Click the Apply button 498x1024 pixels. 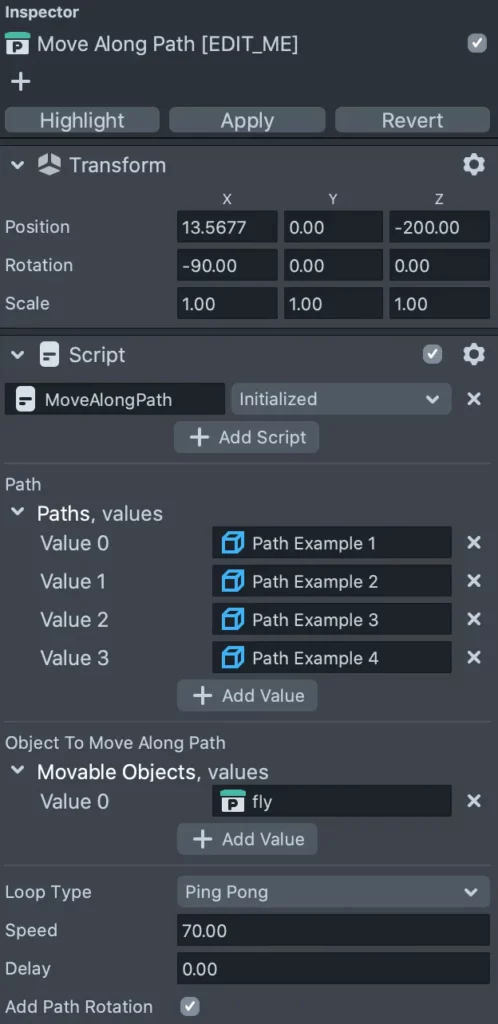(247, 120)
